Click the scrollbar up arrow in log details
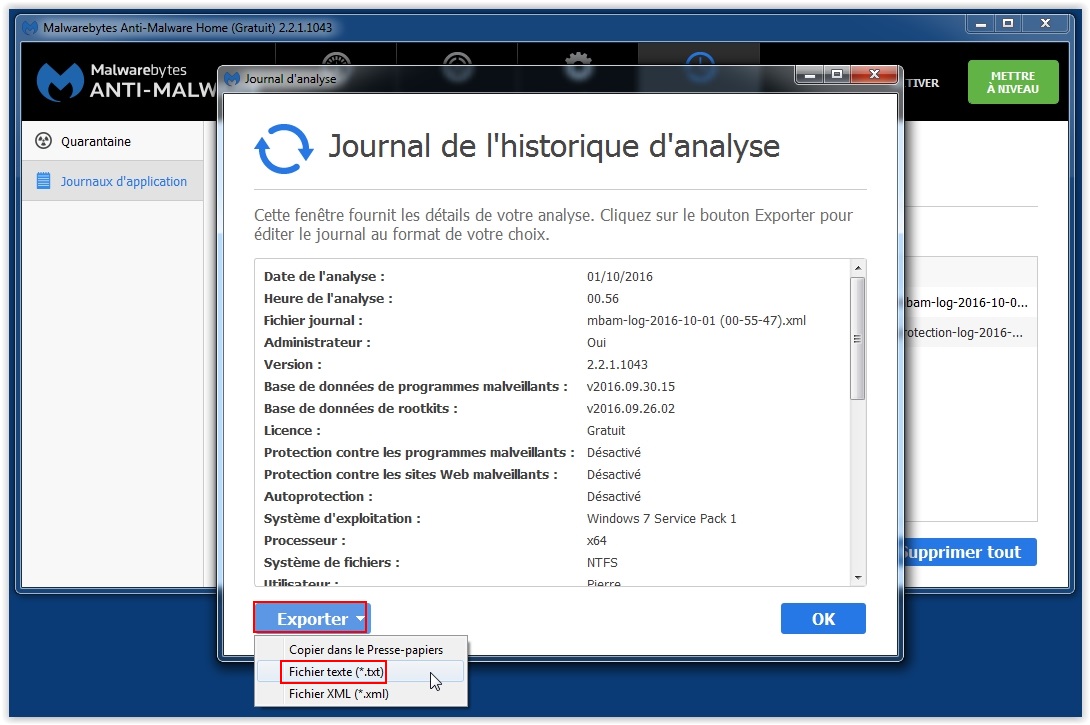This screenshot has width=1090, height=725. [858, 268]
